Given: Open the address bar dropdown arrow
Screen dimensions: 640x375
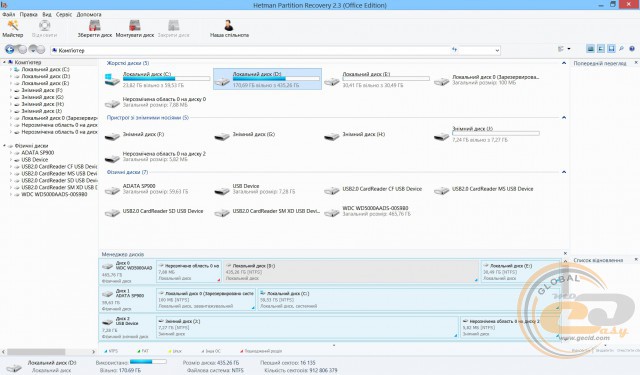Looking at the screenshot, I should 497,50.
